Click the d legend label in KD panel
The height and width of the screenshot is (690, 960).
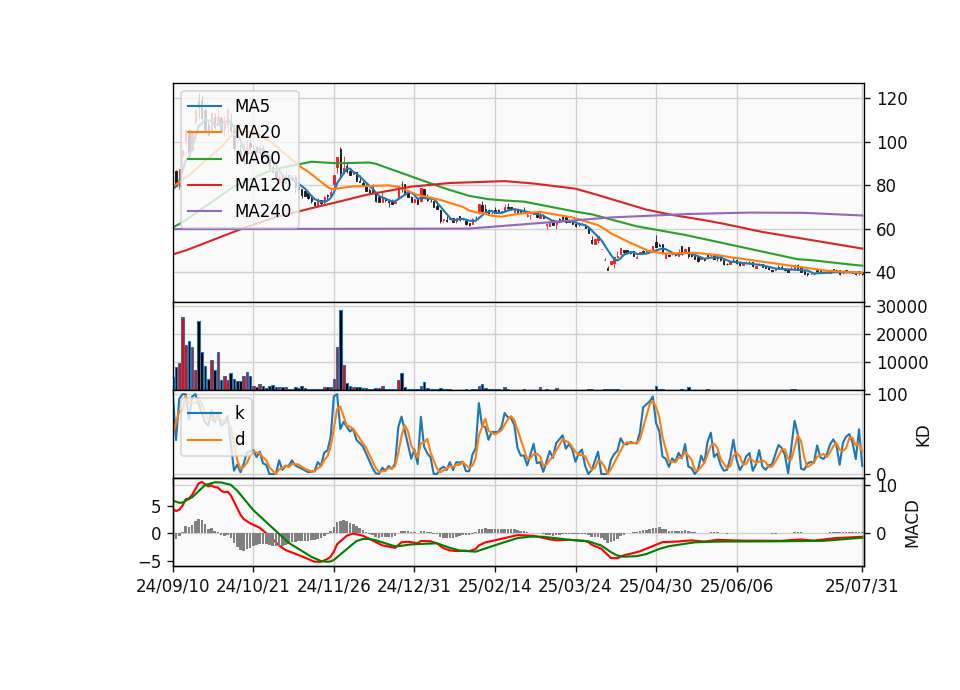[240, 439]
